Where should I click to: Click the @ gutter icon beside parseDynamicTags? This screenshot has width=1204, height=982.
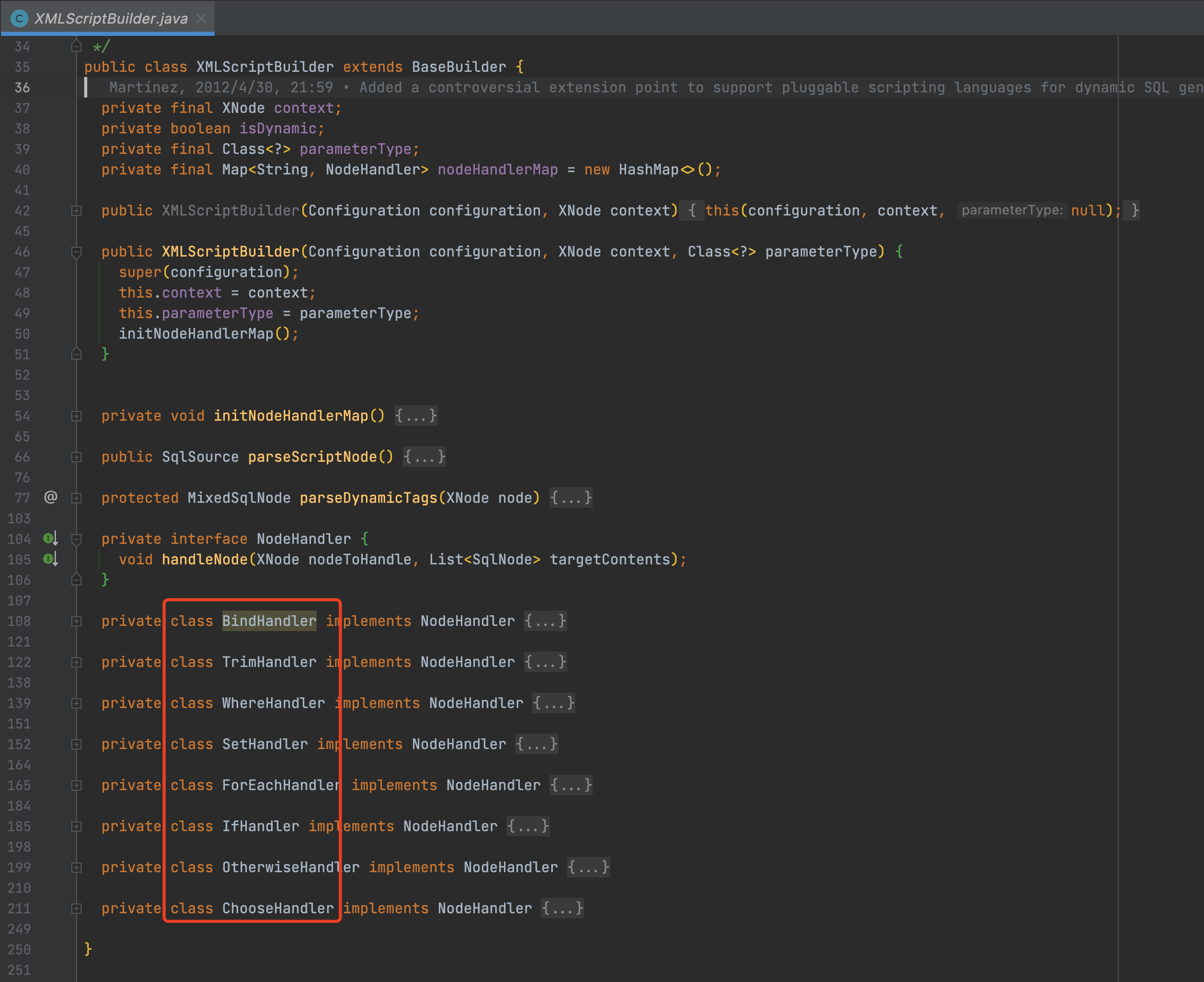point(50,497)
